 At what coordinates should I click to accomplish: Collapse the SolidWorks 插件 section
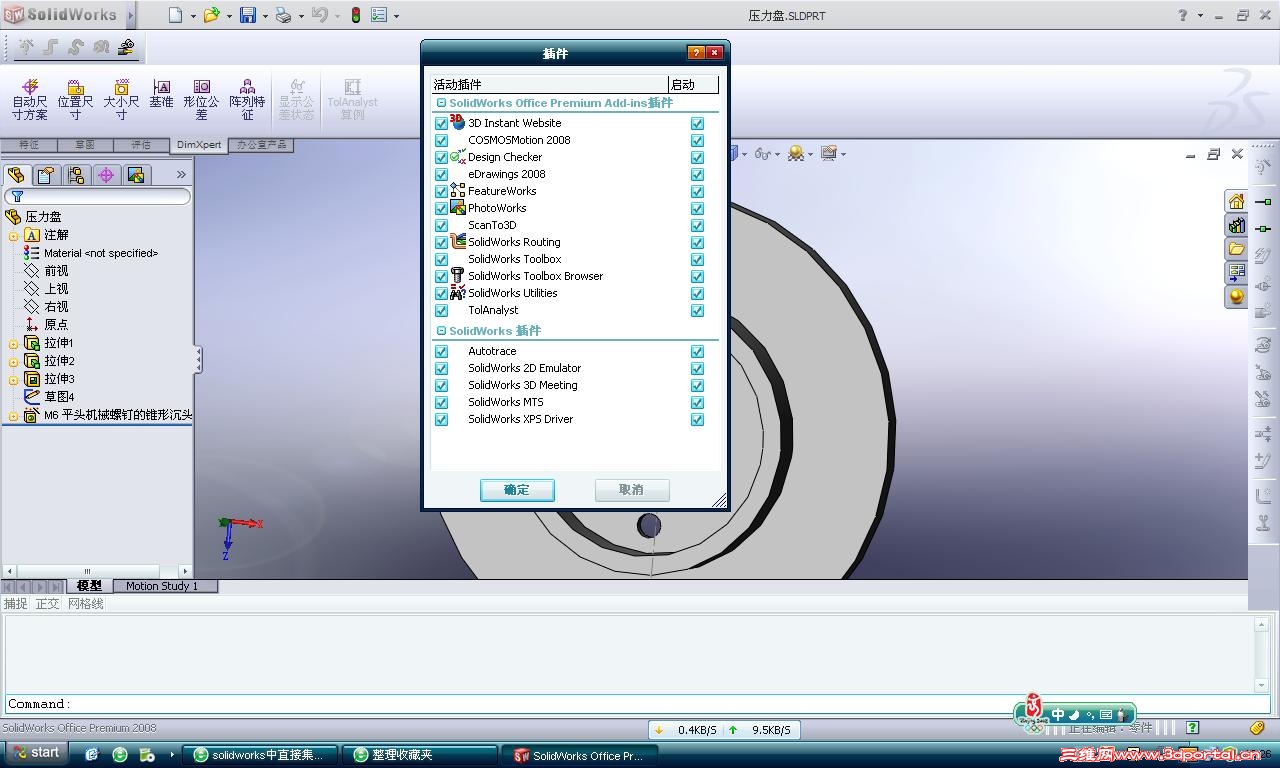point(440,331)
